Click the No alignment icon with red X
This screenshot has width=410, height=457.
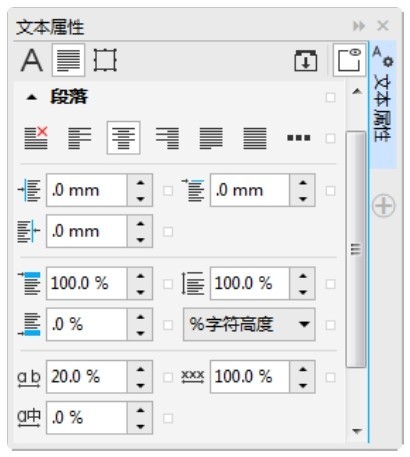click(x=36, y=138)
